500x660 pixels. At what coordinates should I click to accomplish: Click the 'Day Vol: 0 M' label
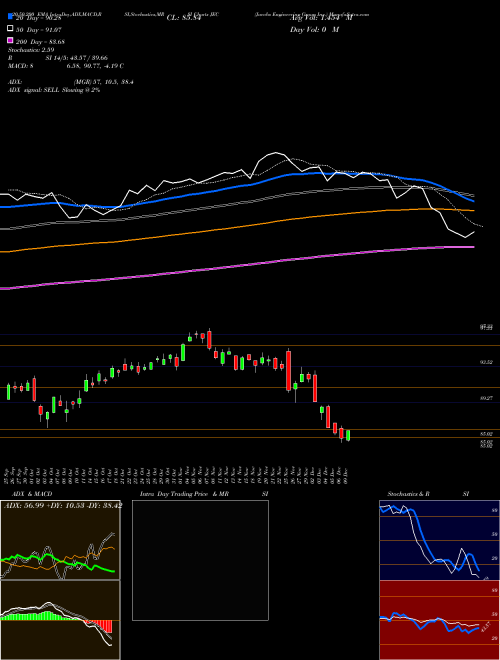[314, 30]
